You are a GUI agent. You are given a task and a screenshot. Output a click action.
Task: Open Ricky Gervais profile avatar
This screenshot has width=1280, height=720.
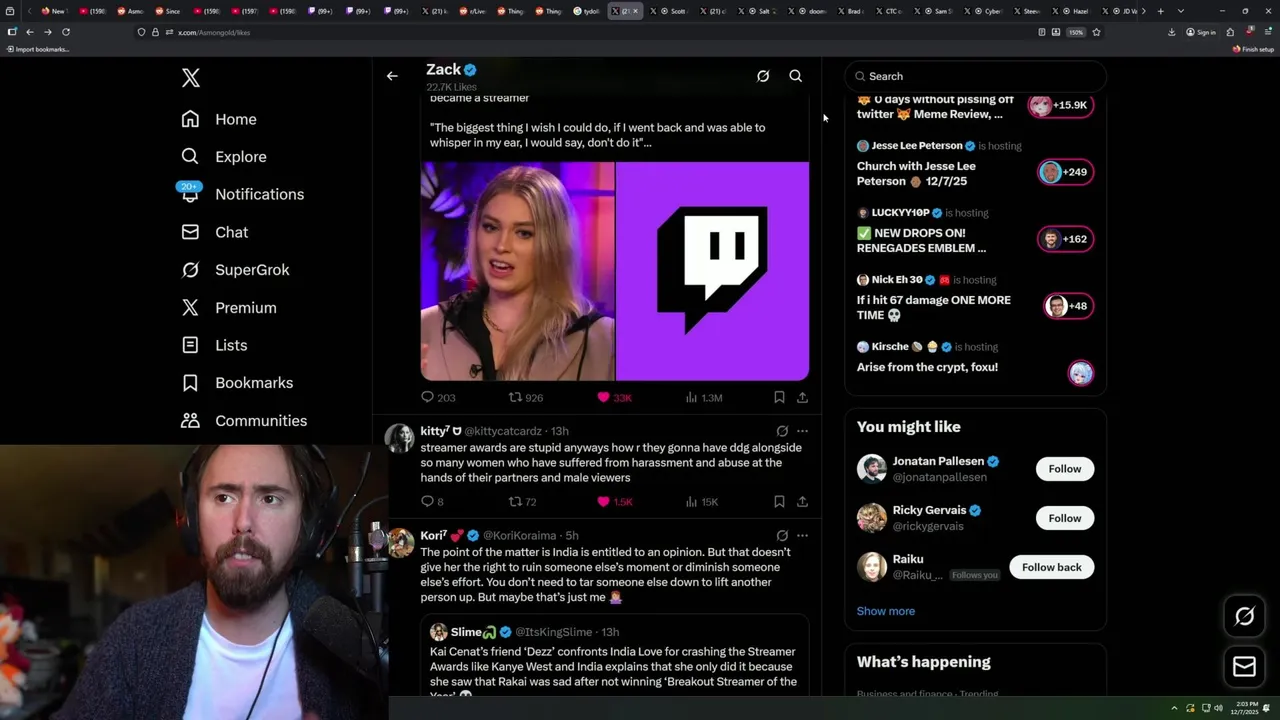tap(872, 518)
